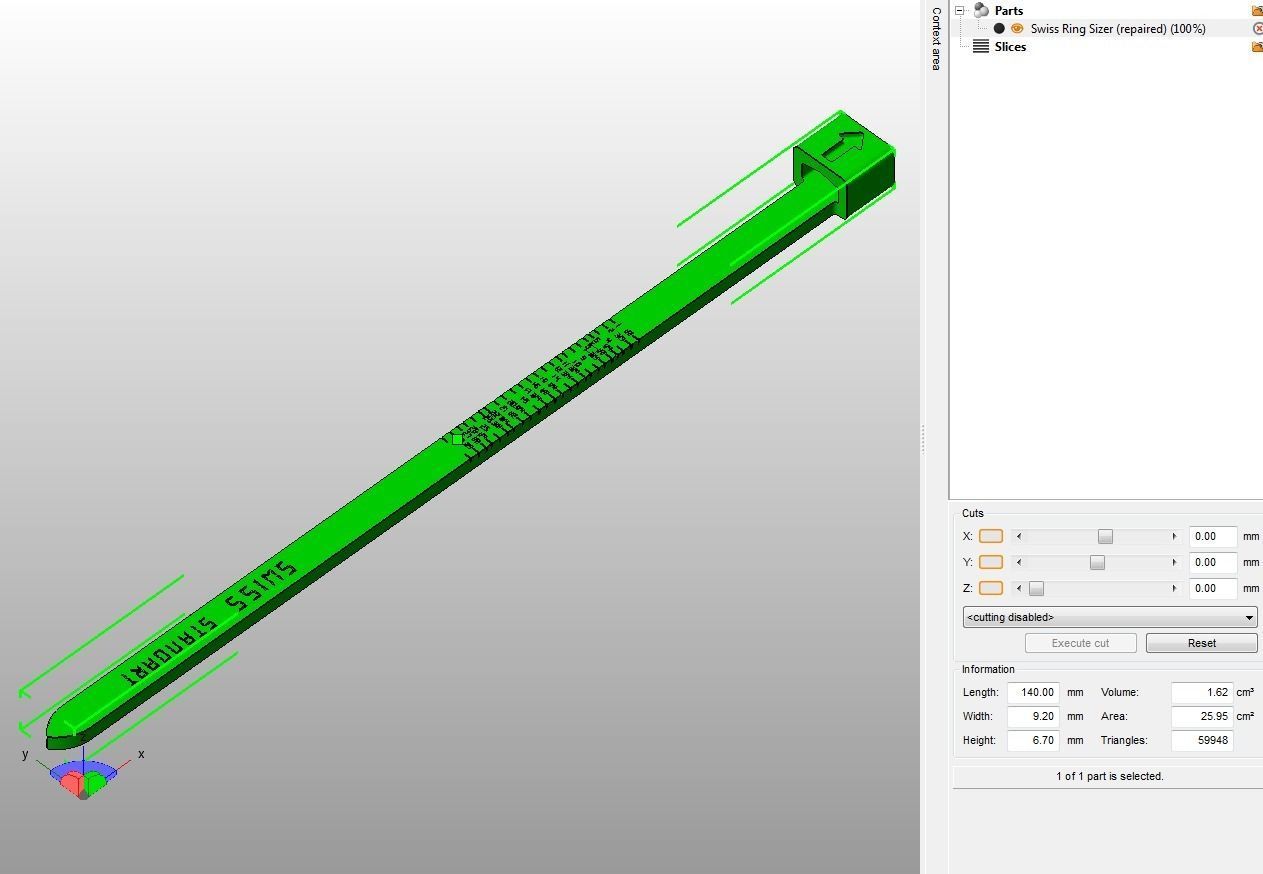Click the Width value 9.20
Viewport: 1263px width, 874px height.
click(1033, 716)
